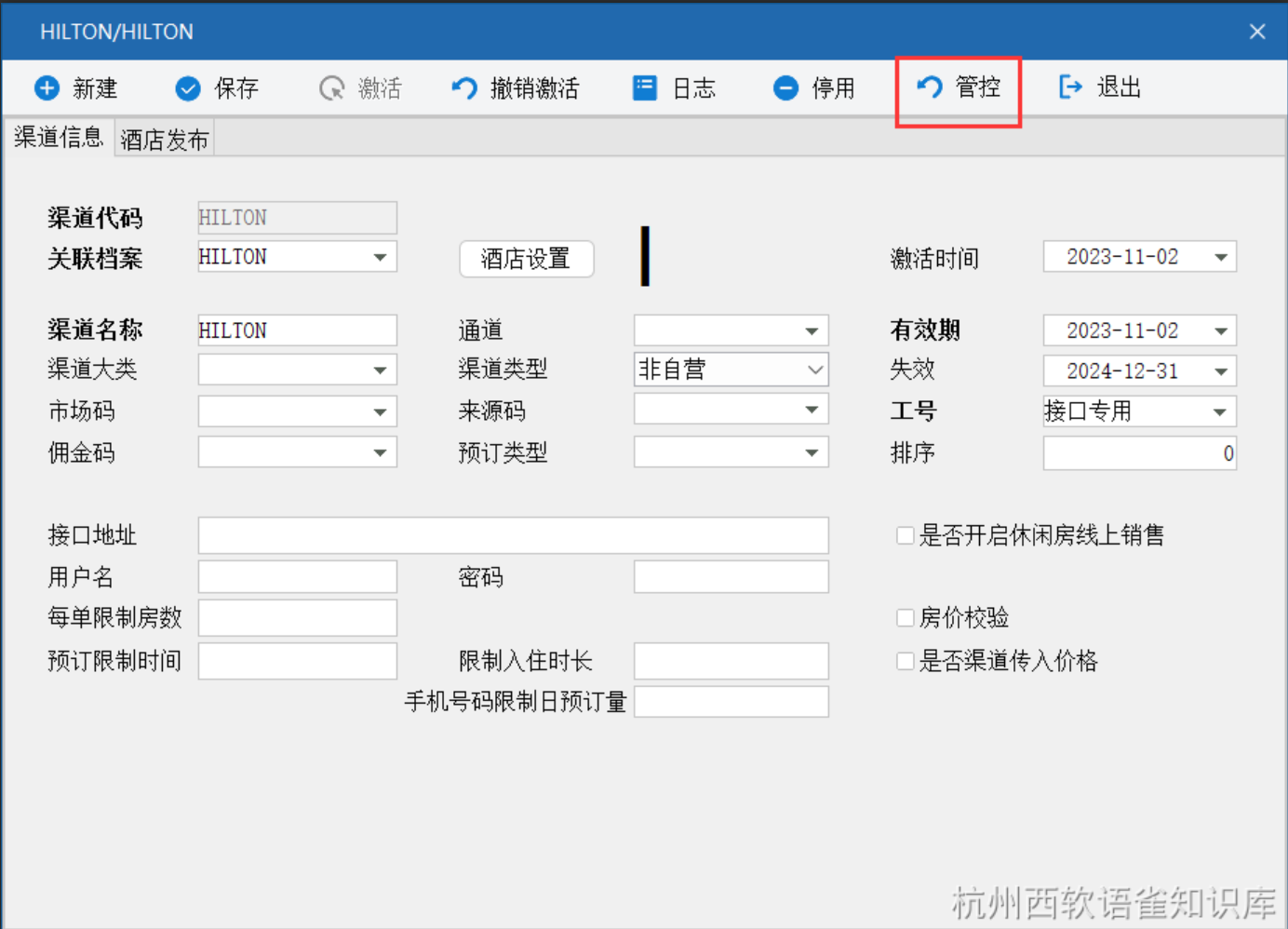Click the 用户名 input field
1288x929 pixels.
tap(297, 576)
